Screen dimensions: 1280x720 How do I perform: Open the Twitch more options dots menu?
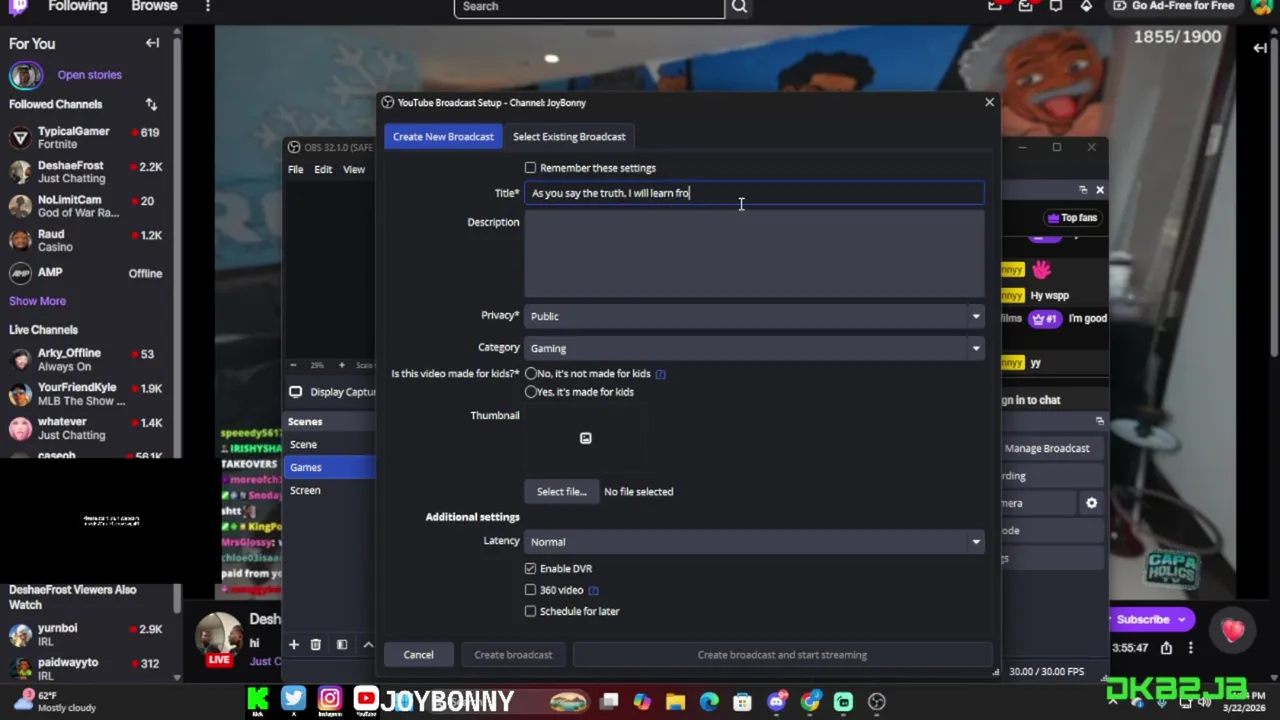point(207,6)
